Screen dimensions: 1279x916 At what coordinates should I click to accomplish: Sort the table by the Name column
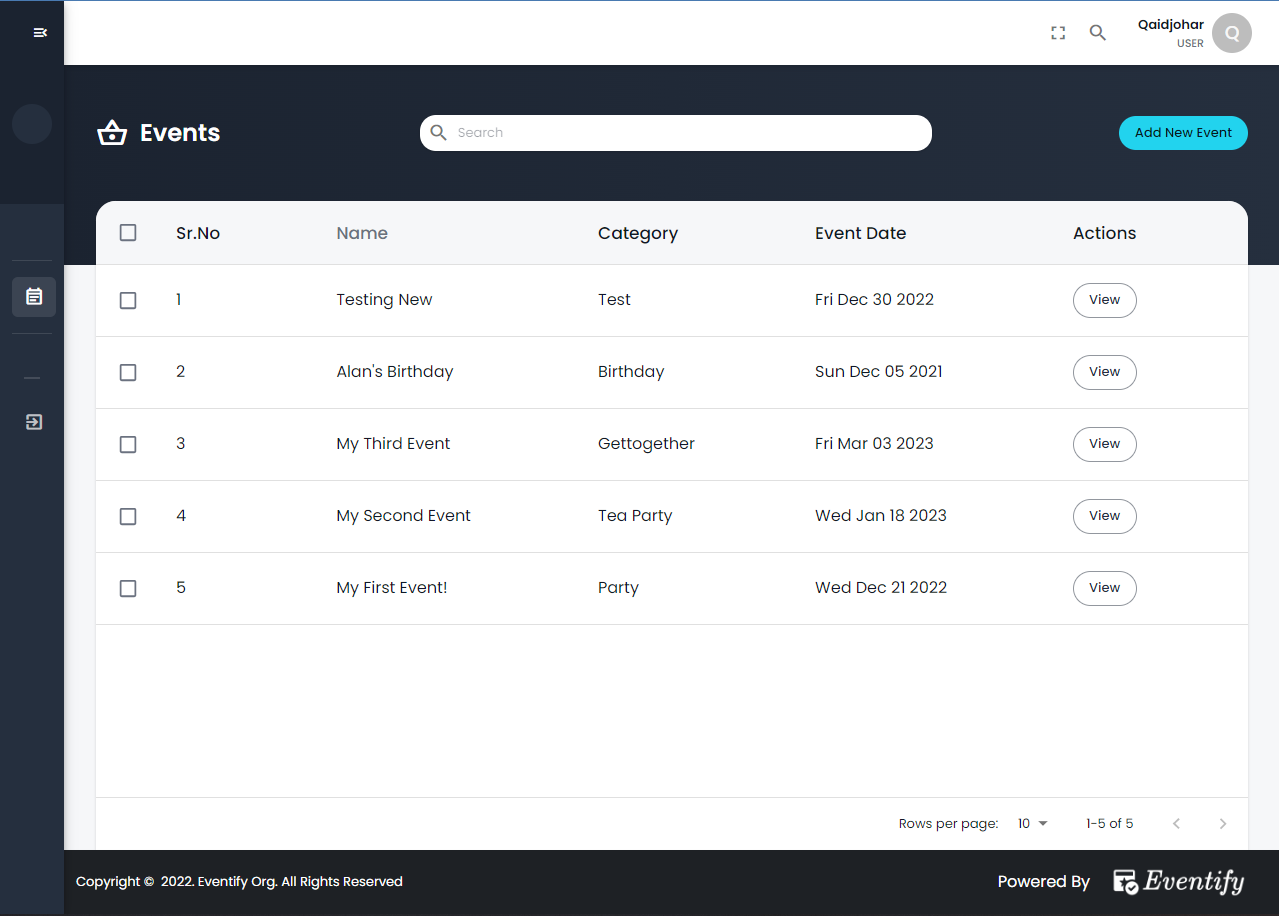(x=362, y=232)
